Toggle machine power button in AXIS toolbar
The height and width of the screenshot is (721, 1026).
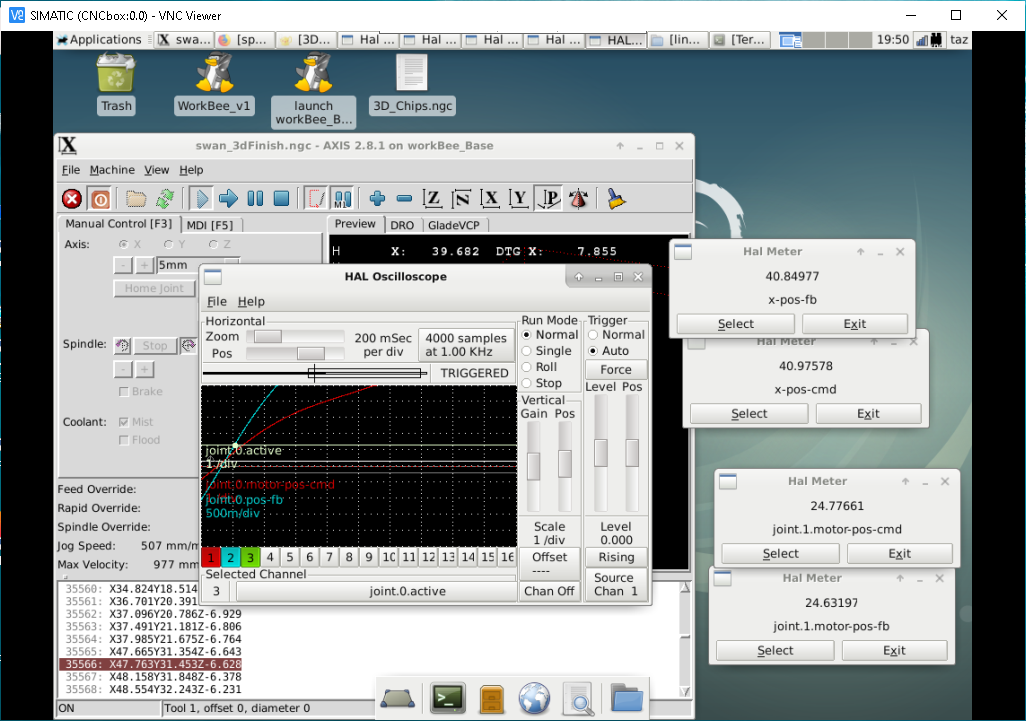click(100, 198)
